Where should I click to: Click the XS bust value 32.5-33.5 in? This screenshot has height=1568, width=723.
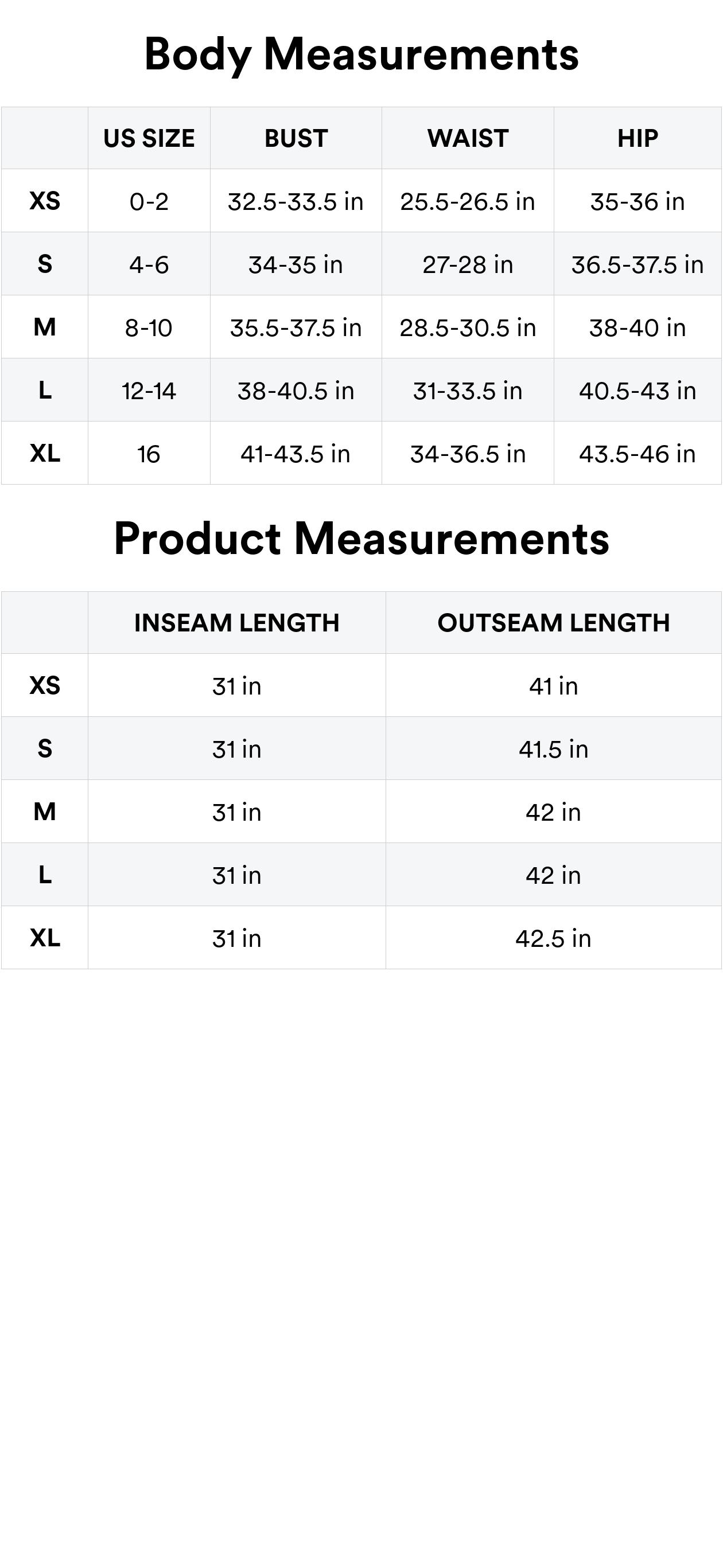296,201
